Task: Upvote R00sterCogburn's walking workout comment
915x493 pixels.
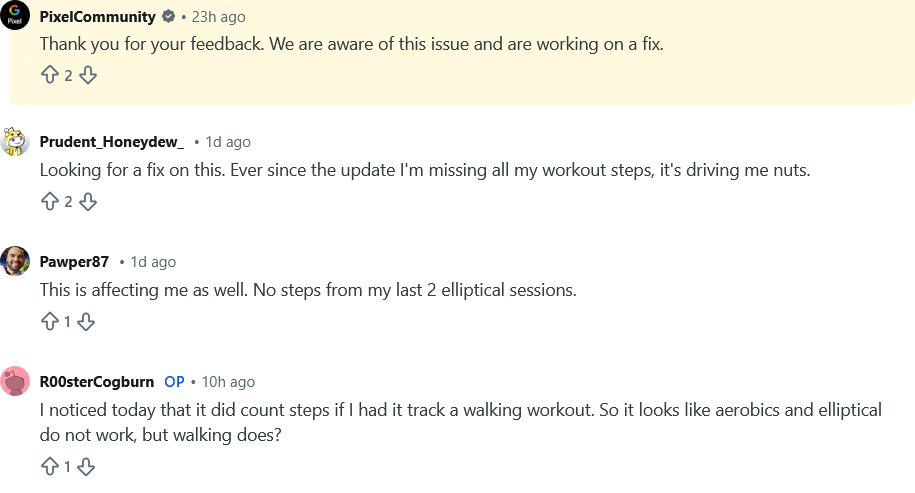Action: [49, 467]
